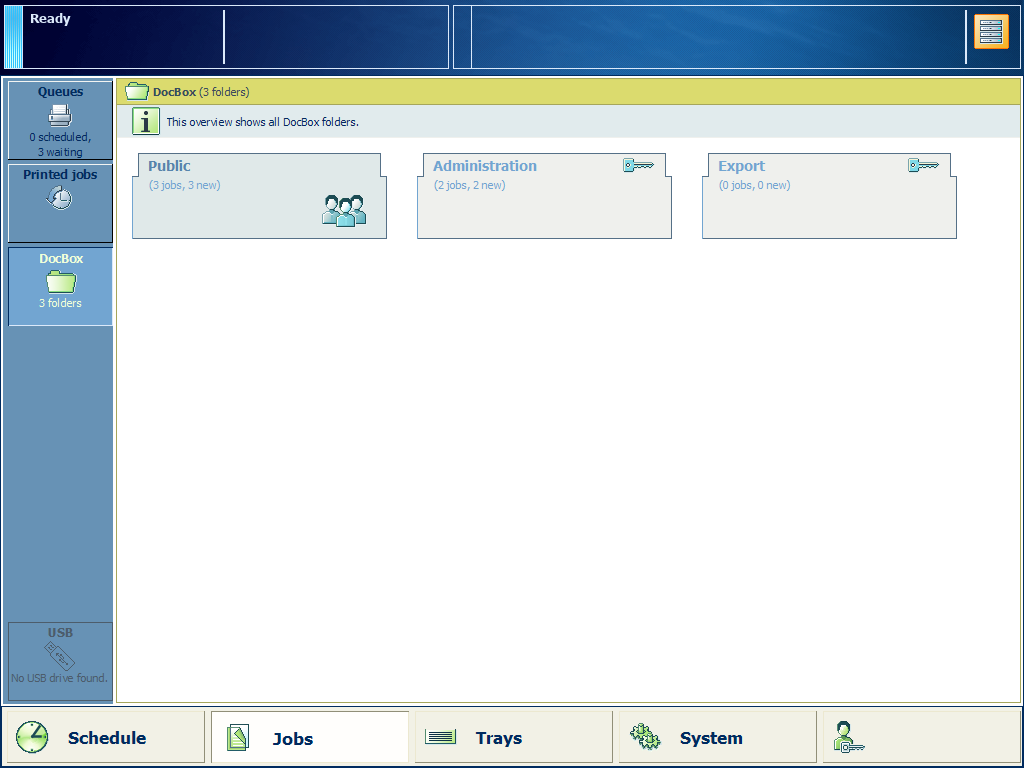Switch to the Schedule view
Viewport: 1024px width, 768px height.
coord(104,737)
